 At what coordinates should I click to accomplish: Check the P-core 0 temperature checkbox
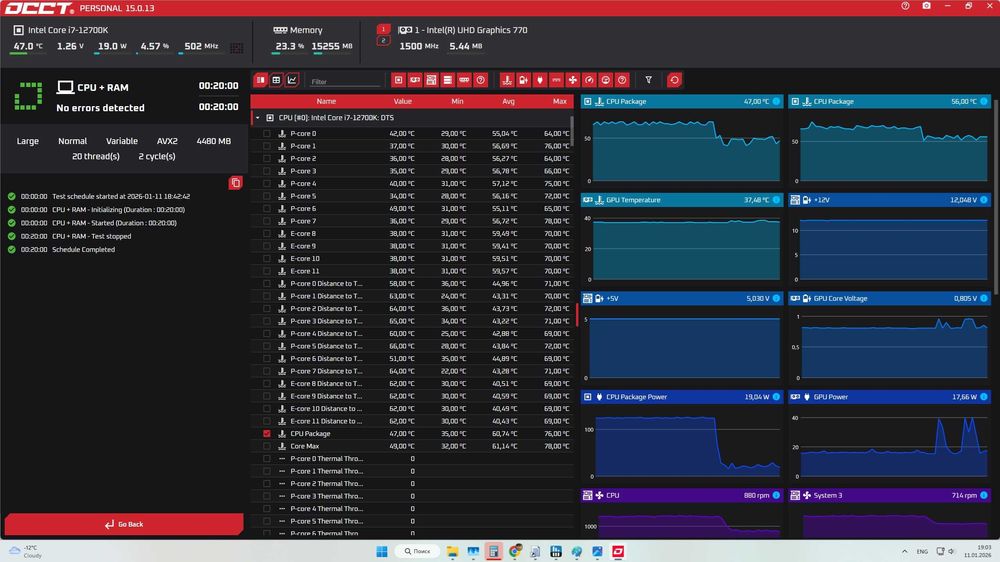coord(267,134)
